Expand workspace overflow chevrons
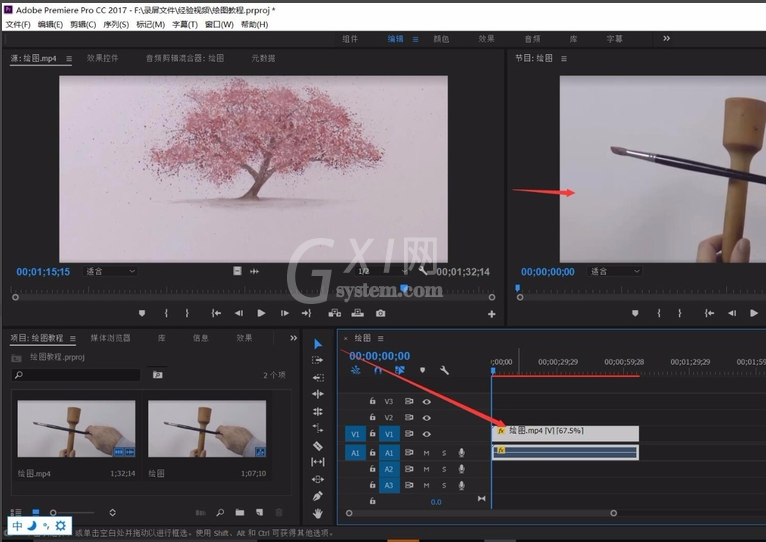Screen dimensions: 766x542 click(x=666, y=39)
